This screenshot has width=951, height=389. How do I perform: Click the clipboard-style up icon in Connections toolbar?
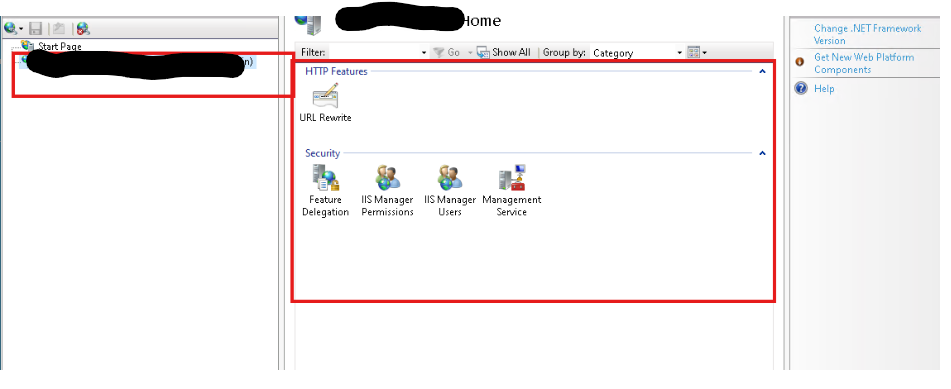(59, 29)
